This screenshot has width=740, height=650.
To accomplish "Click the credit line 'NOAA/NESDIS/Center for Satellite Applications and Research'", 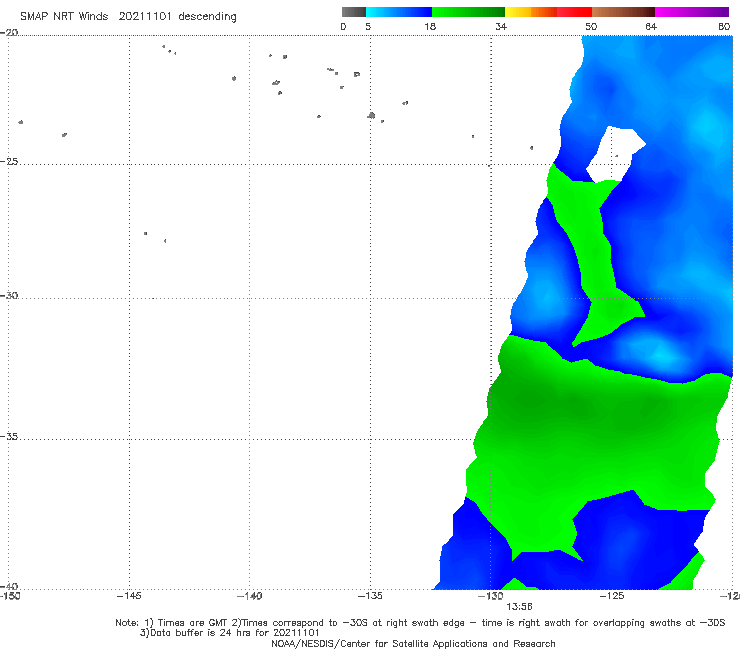I will click(413, 643).
